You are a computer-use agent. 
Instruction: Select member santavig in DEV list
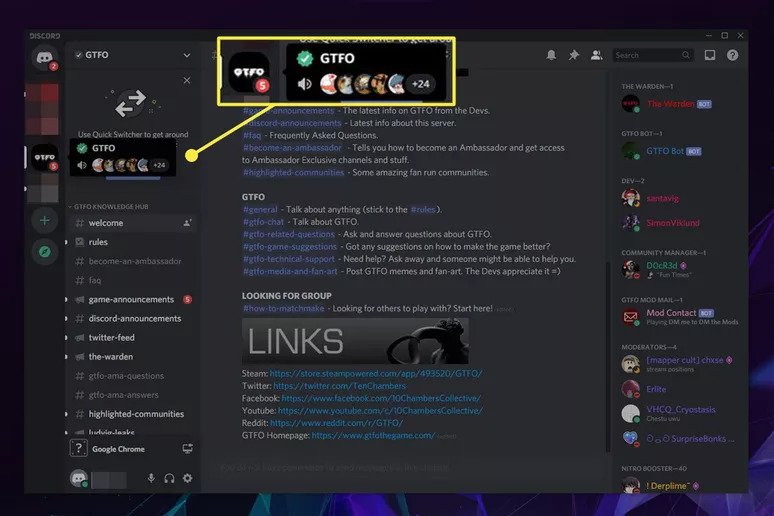pyautogui.click(x=681, y=198)
